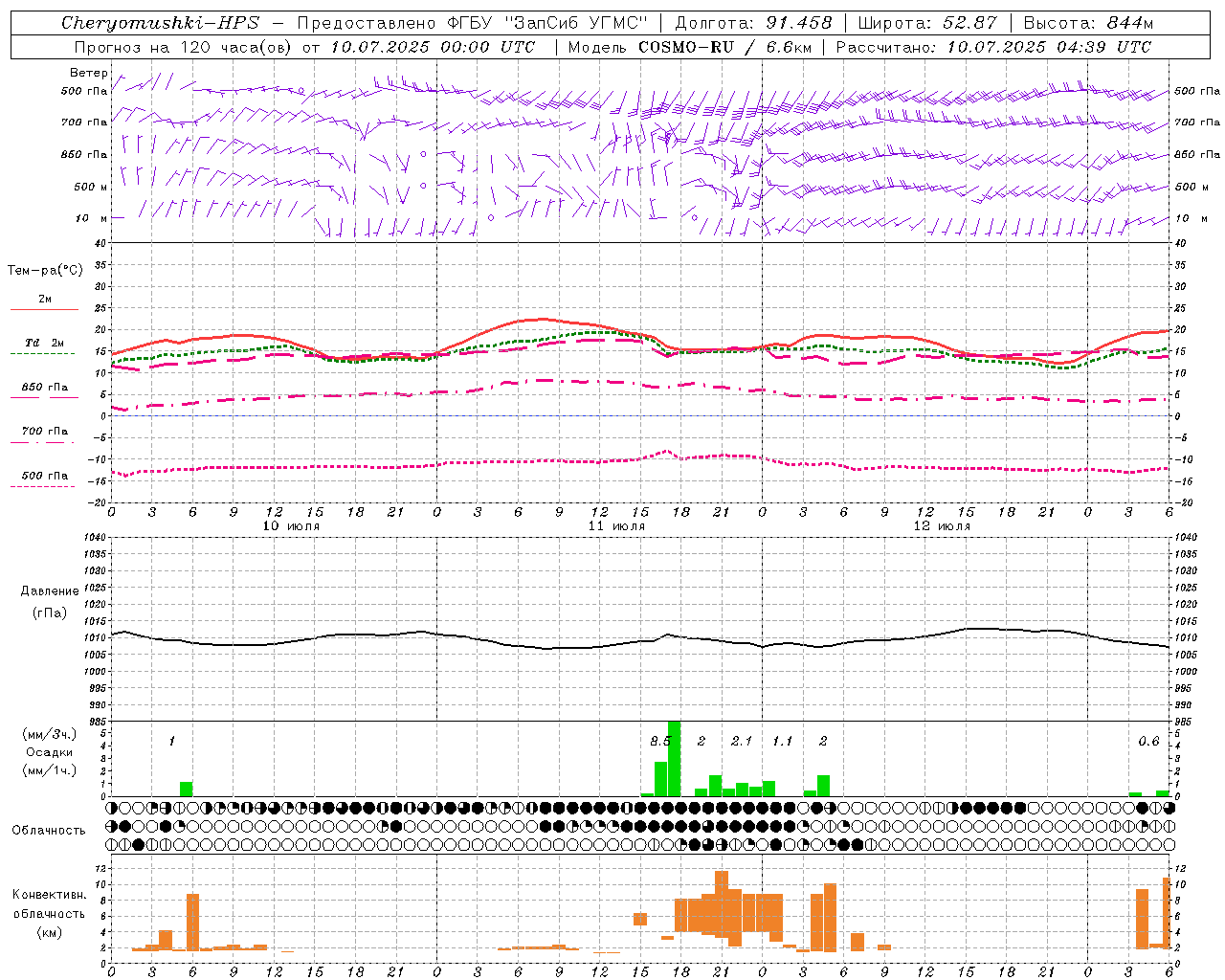Click the Давление panel label

50,591
